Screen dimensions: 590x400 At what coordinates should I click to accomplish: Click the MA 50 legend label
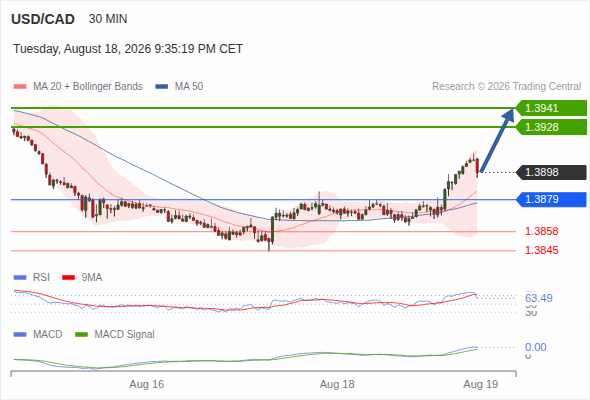(x=189, y=87)
